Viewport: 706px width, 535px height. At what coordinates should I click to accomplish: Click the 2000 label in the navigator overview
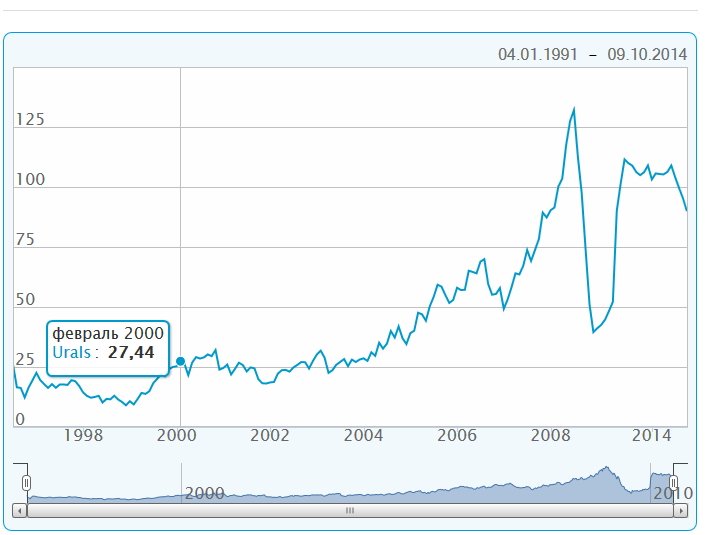pos(204,493)
